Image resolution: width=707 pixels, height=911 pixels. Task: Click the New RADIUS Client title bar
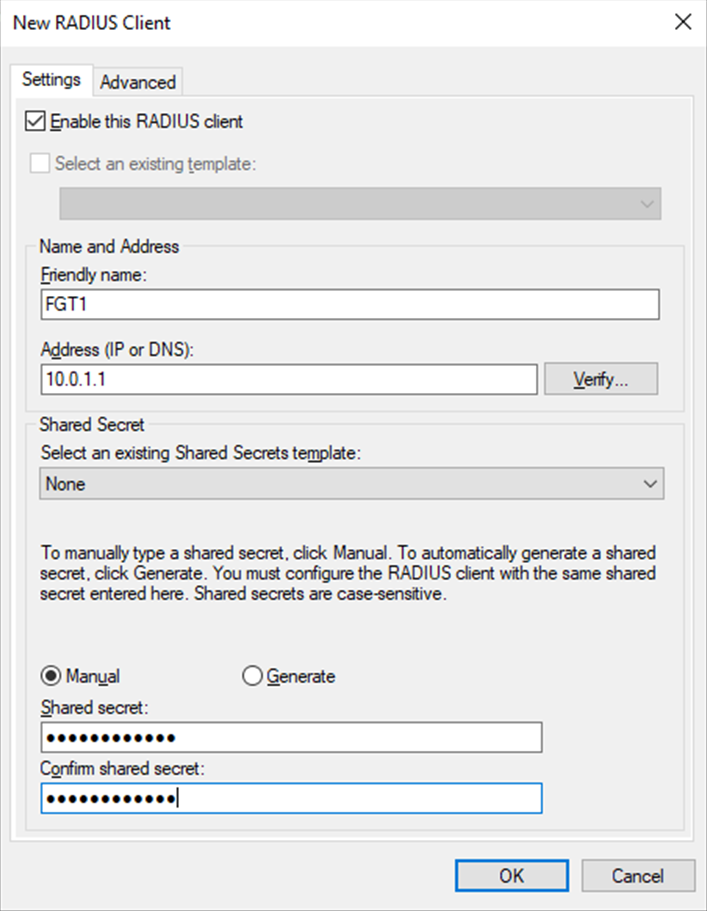(300, 22)
